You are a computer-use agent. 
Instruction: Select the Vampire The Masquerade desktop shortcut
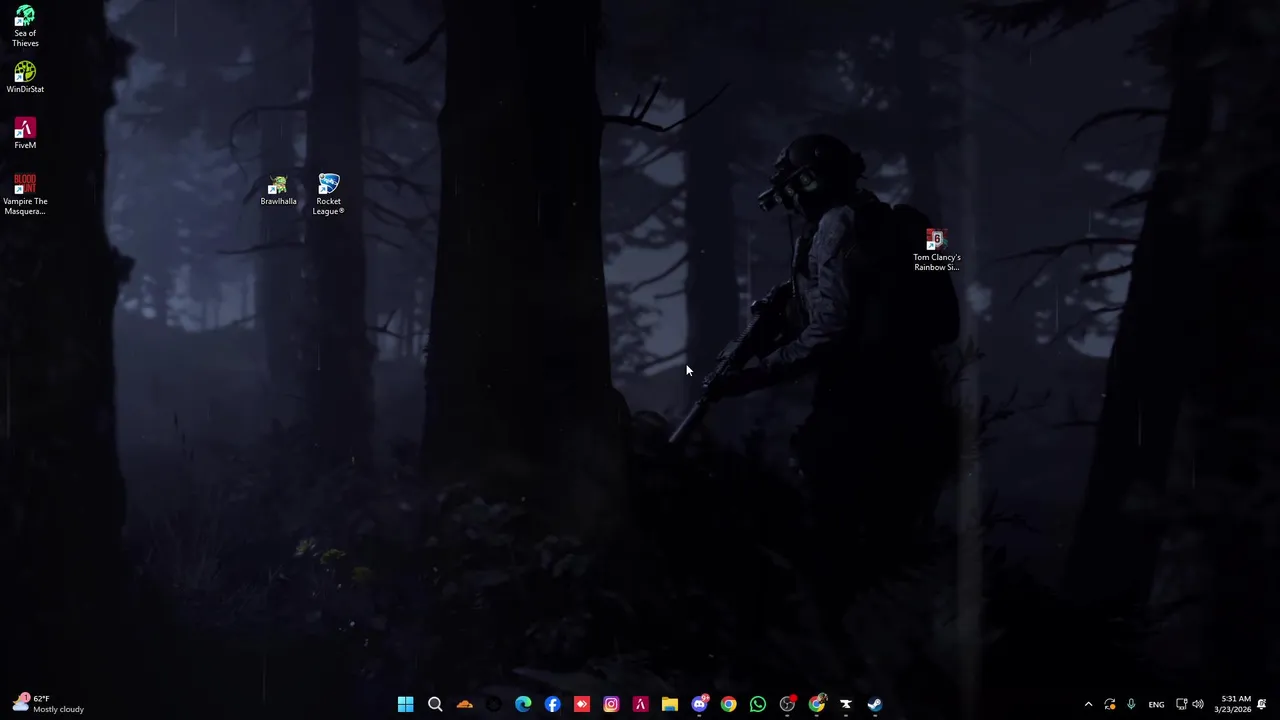25,194
